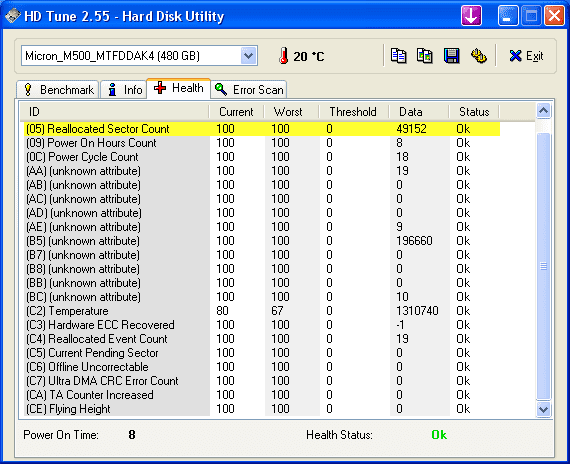
Task: Click the Temperature worst value 67
Action: [x=277, y=311]
